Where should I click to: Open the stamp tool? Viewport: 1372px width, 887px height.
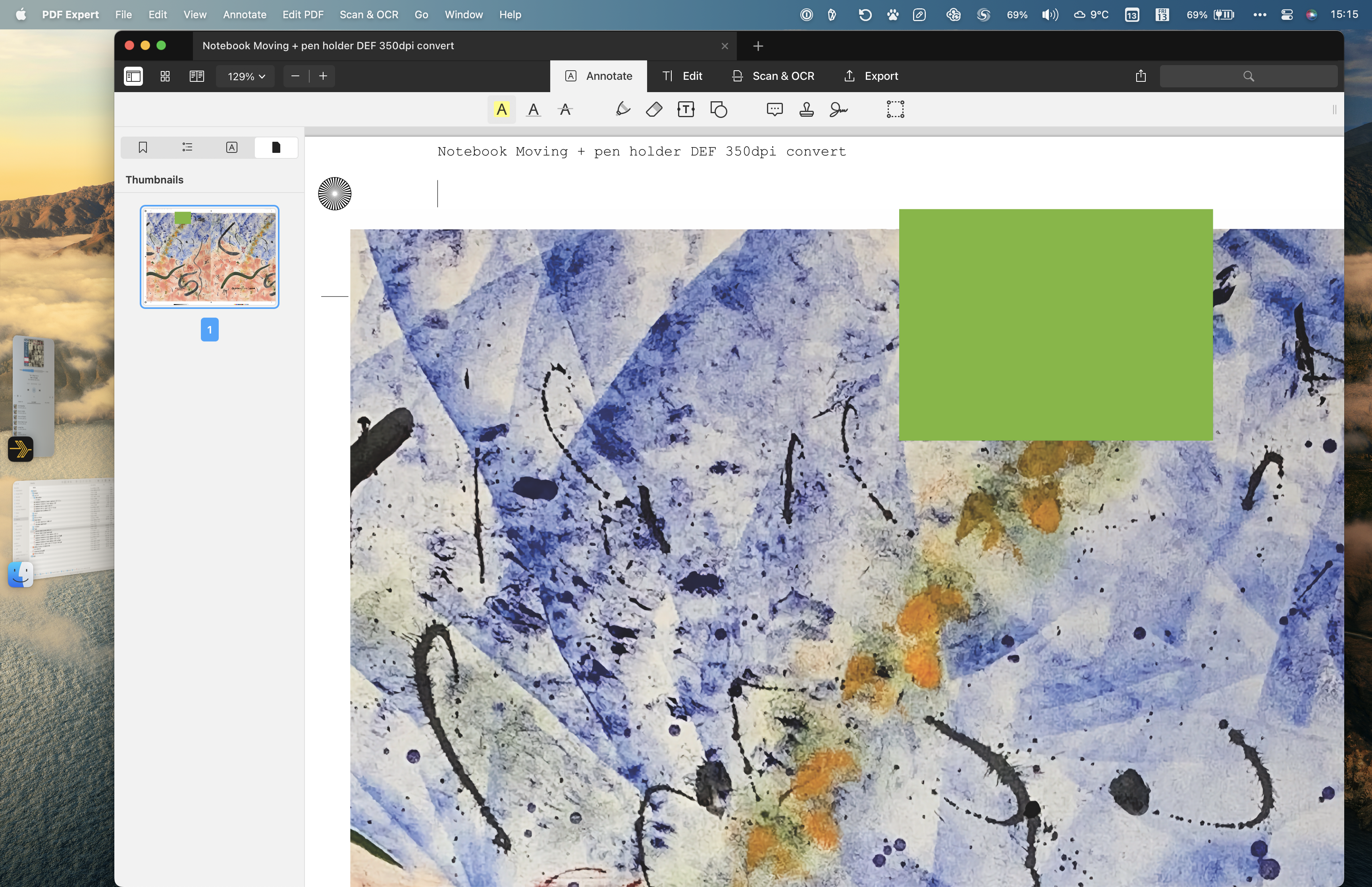pyautogui.click(x=806, y=110)
